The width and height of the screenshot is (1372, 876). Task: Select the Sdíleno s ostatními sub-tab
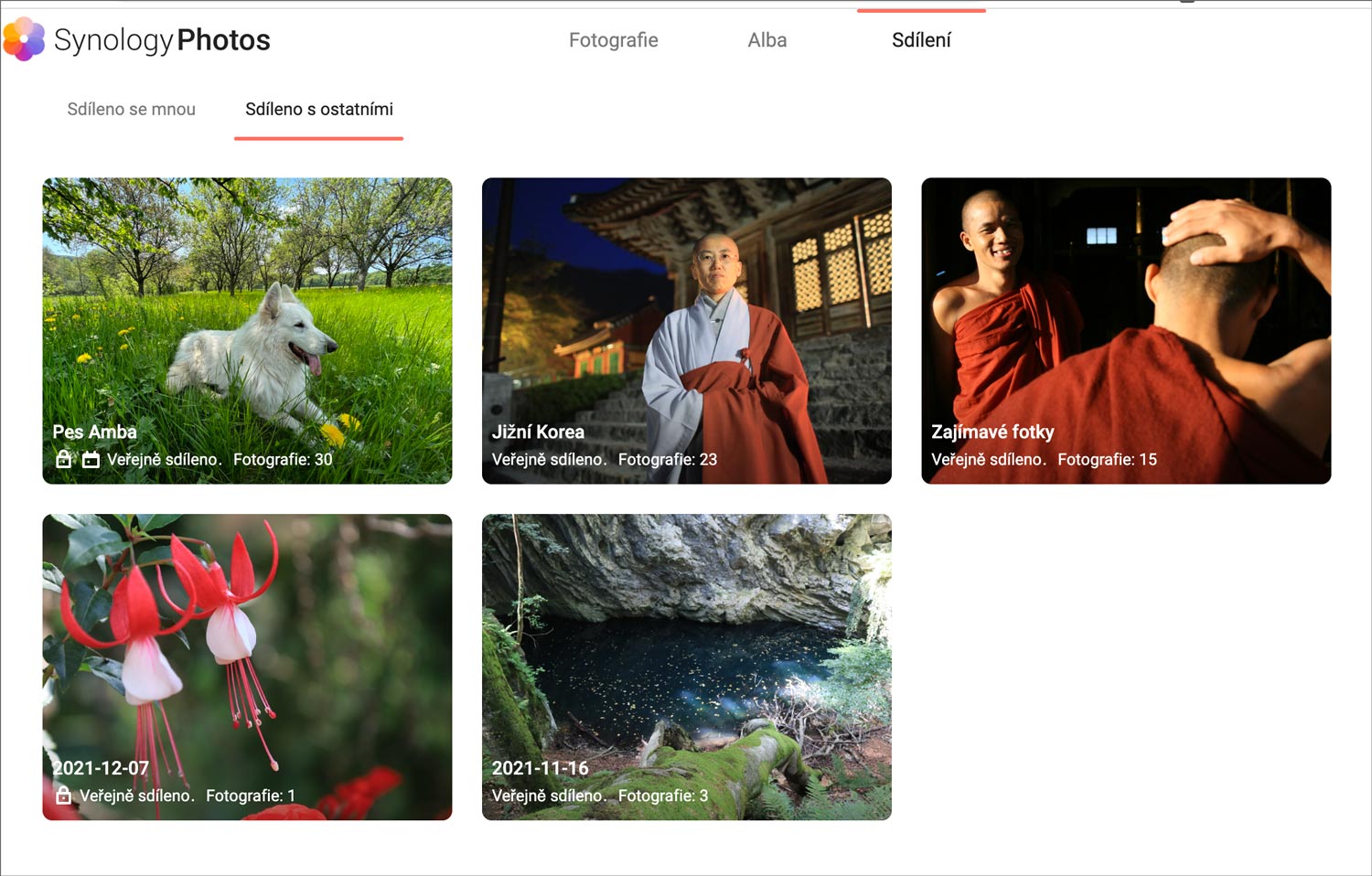tap(318, 109)
